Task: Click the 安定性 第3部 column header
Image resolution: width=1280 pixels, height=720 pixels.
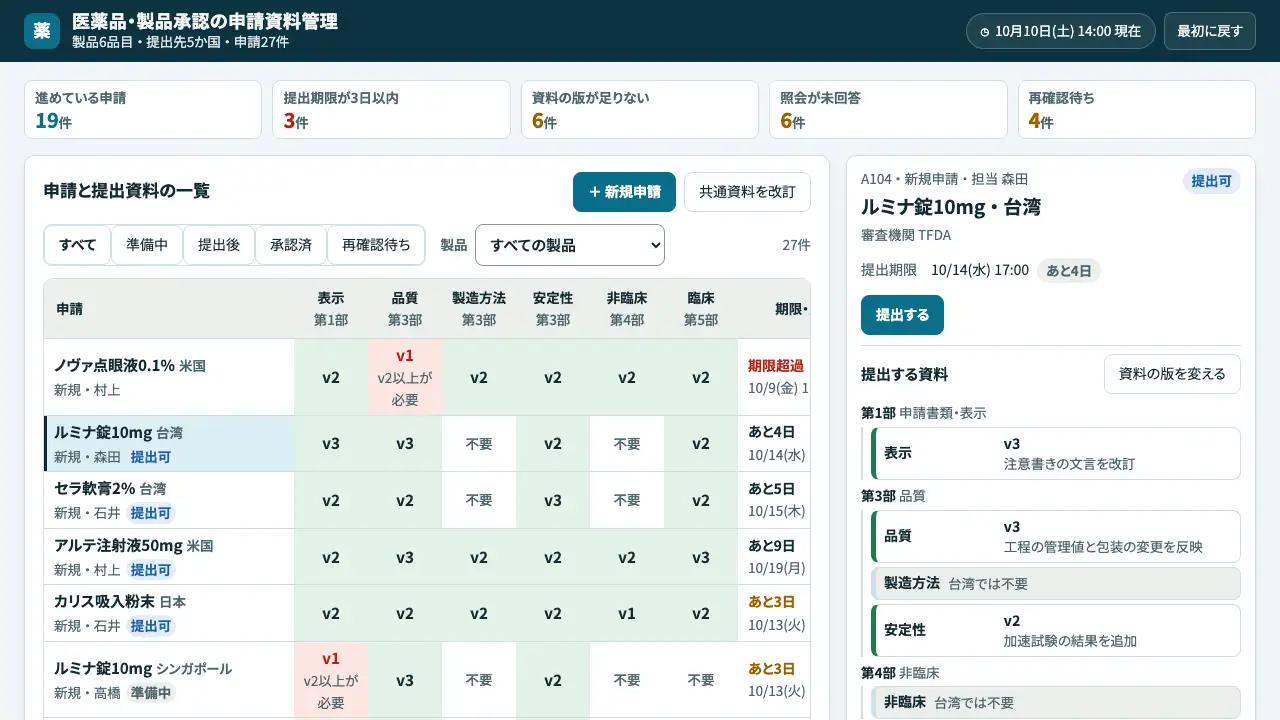Action: coord(553,309)
